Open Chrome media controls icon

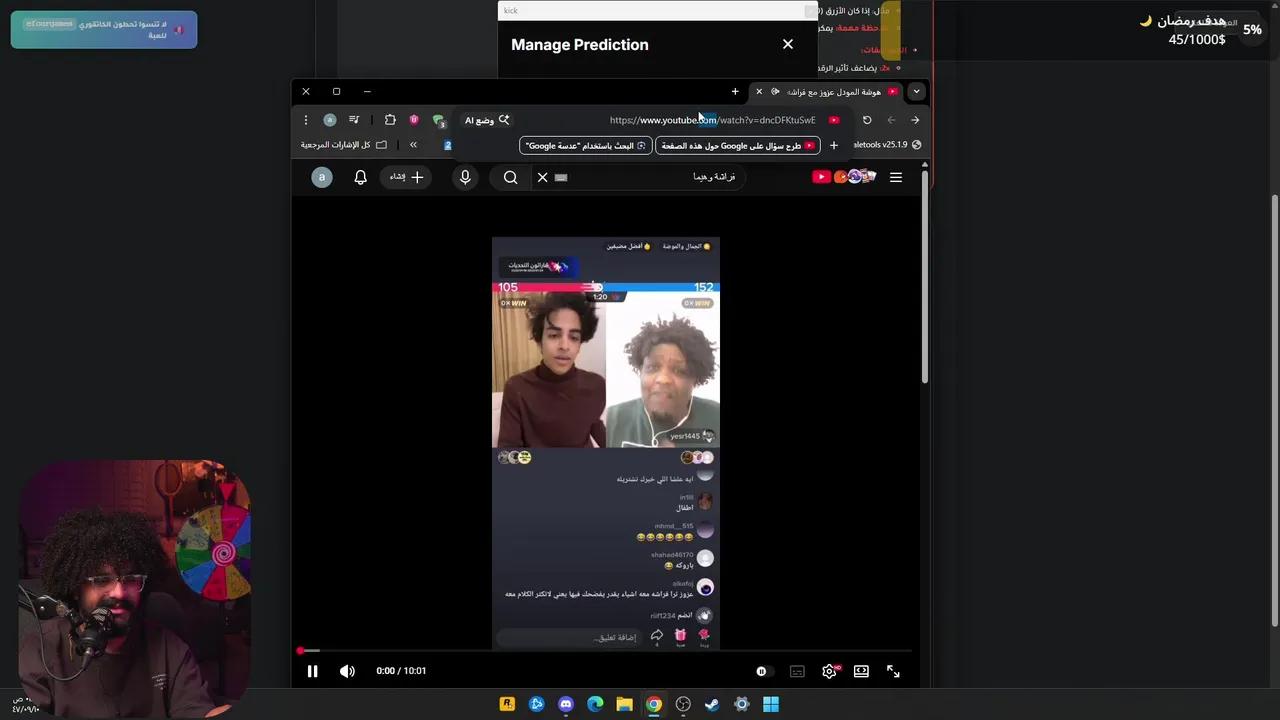[354, 120]
